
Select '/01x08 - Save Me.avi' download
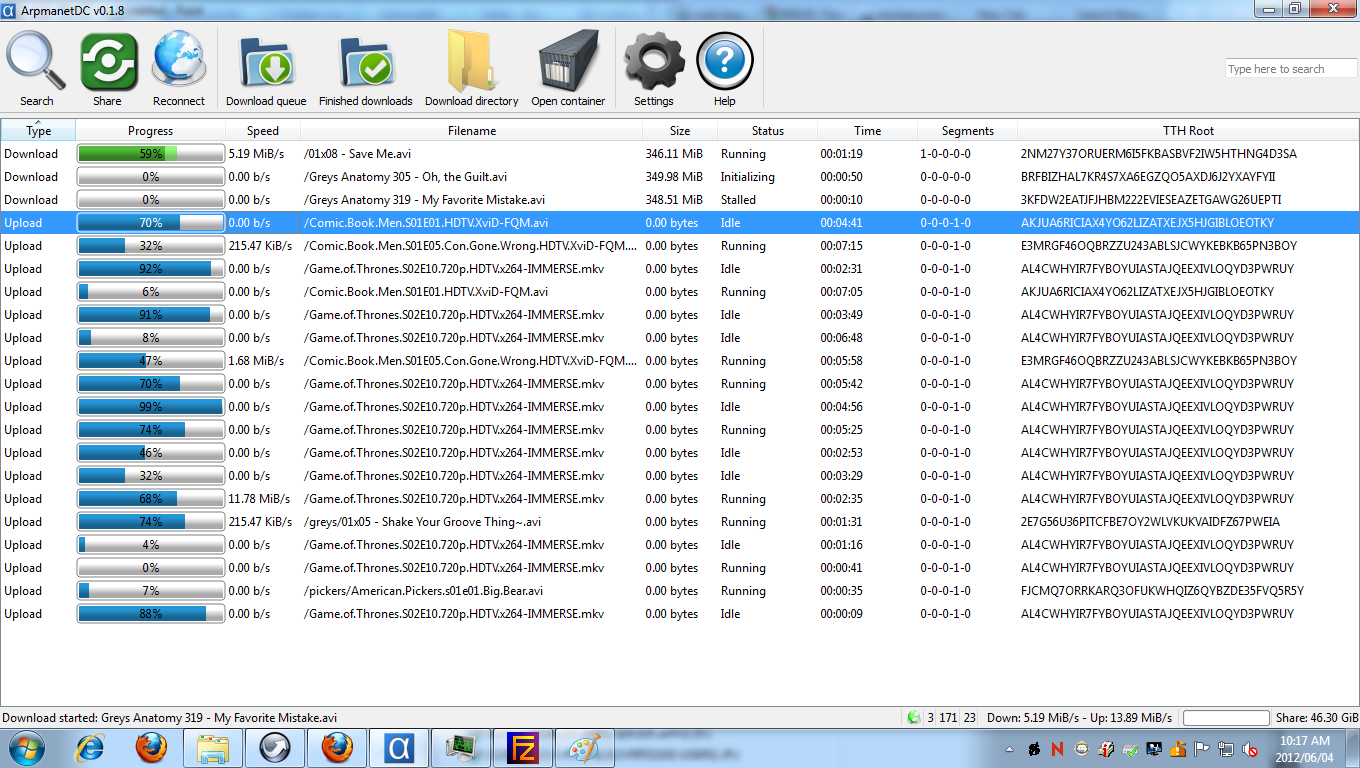pyautogui.click(x=358, y=154)
